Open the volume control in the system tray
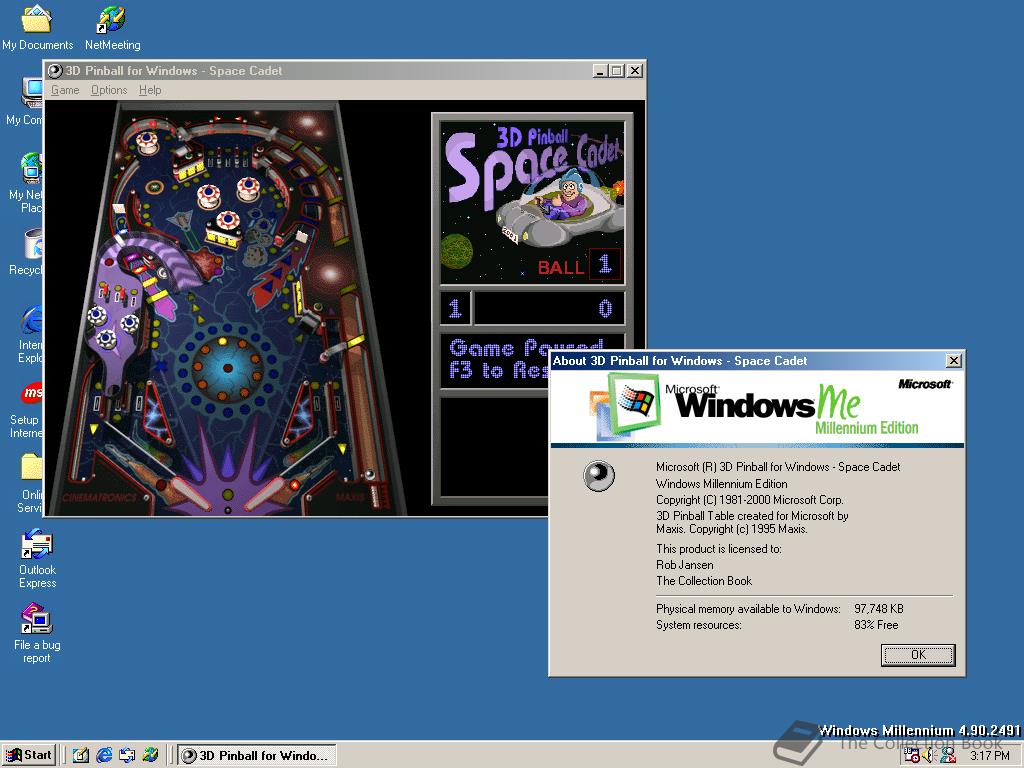The image size is (1024, 768). (x=929, y=756)
